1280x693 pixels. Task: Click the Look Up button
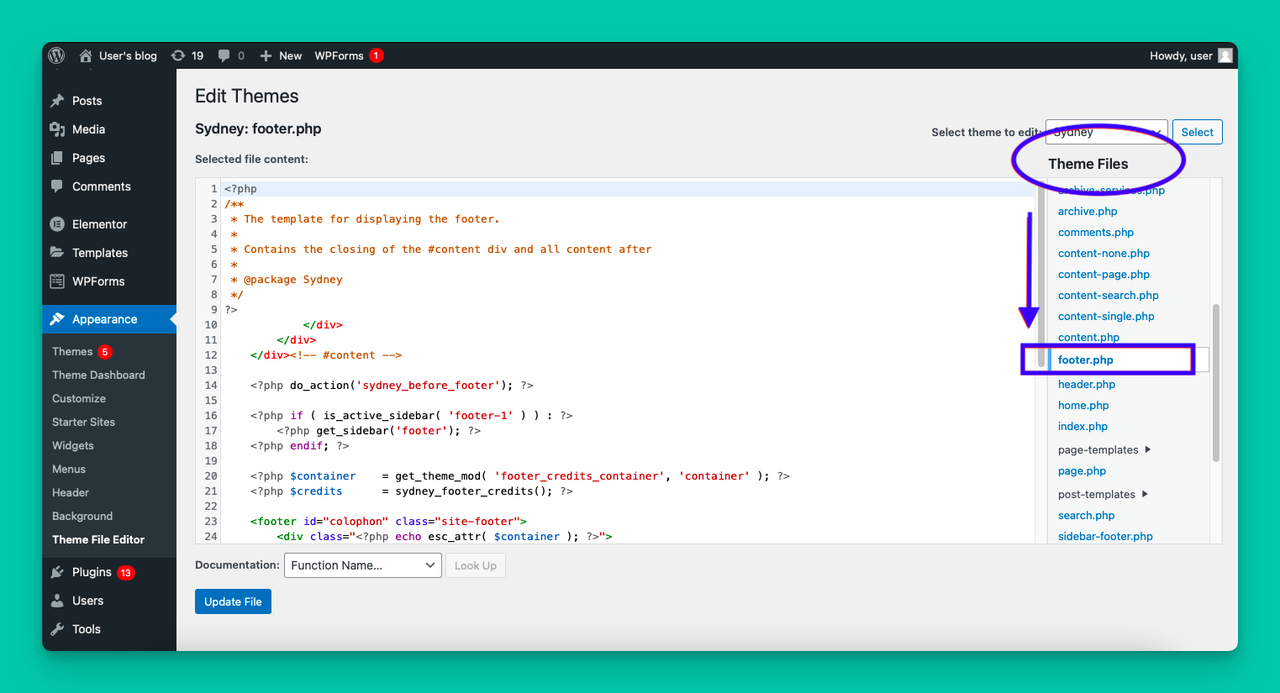pos(475,565)
